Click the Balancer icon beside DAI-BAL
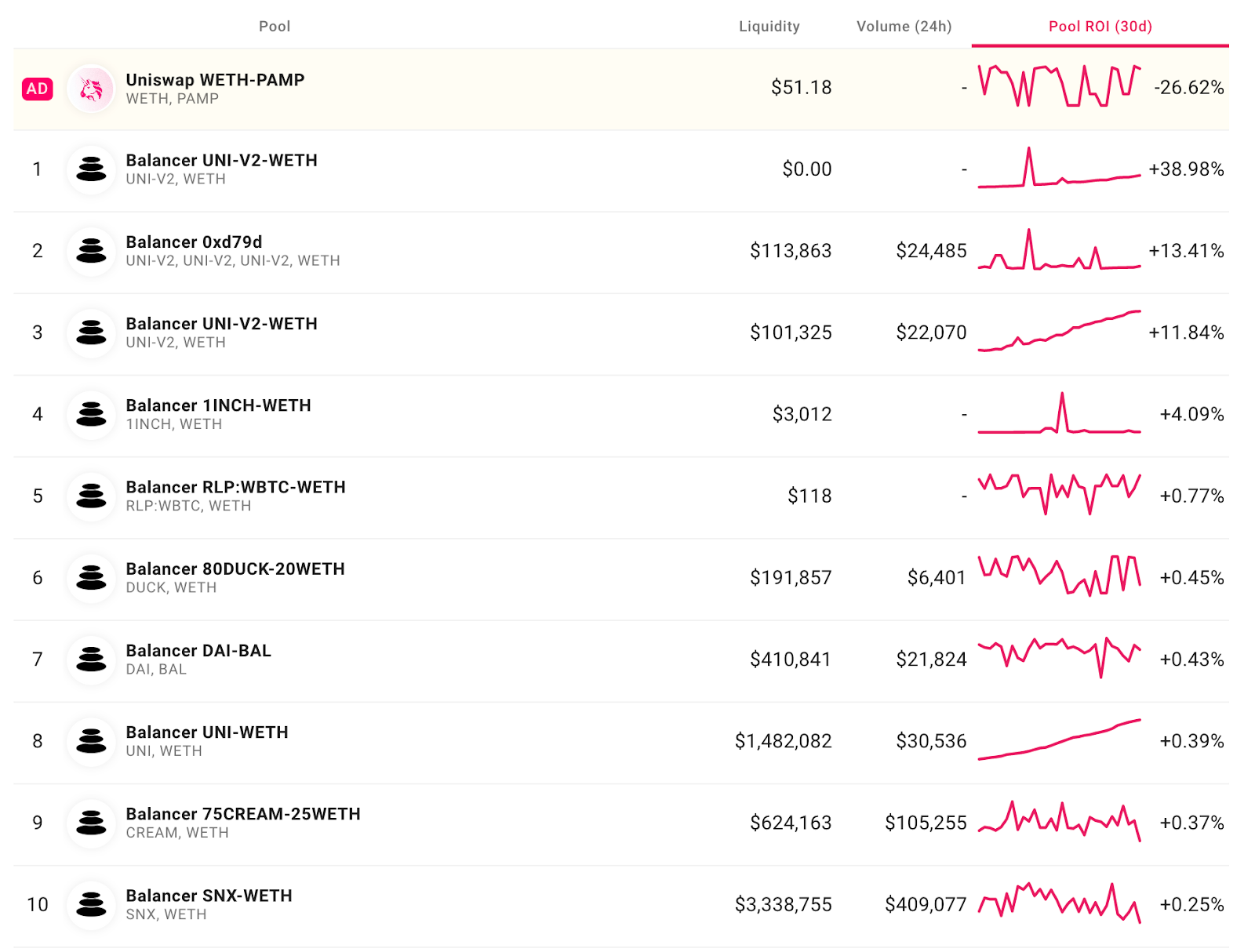The image size is (1255, 952). [91, 659]
